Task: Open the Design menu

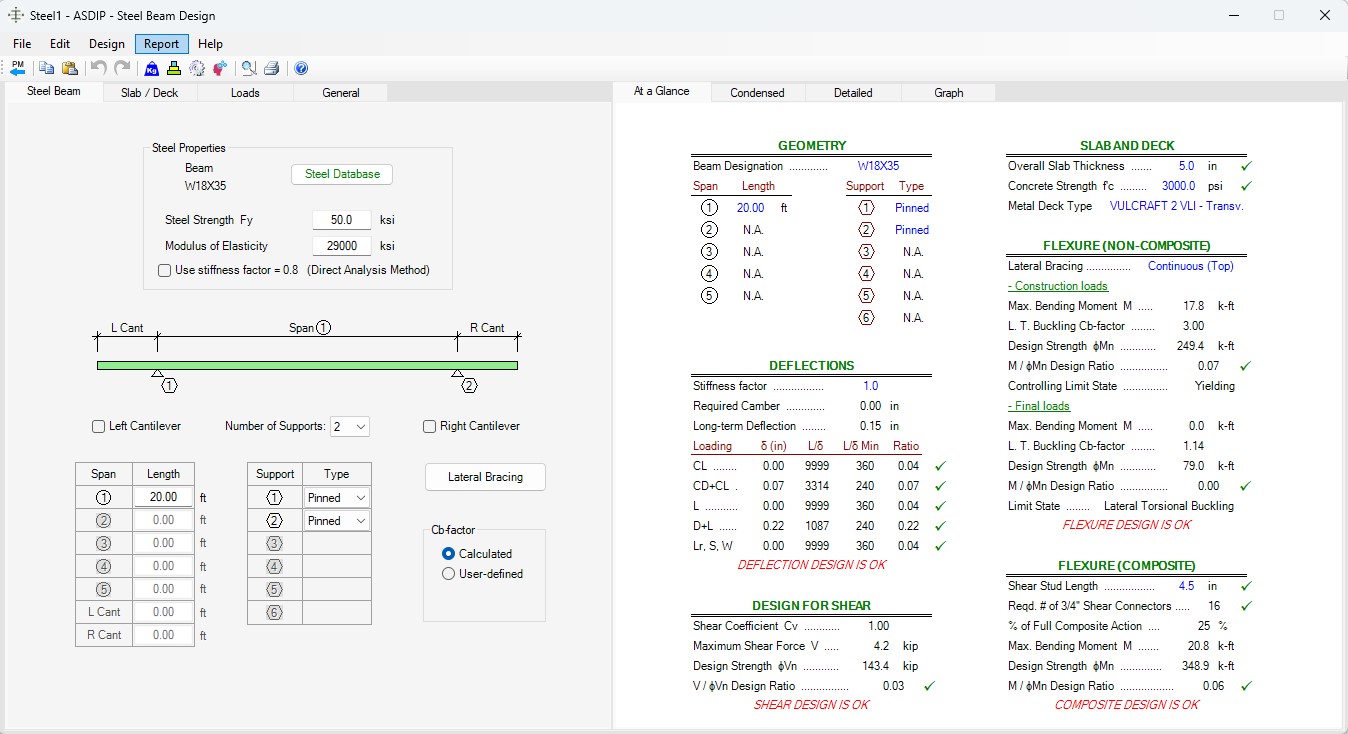Action: (x=107, y=44)
